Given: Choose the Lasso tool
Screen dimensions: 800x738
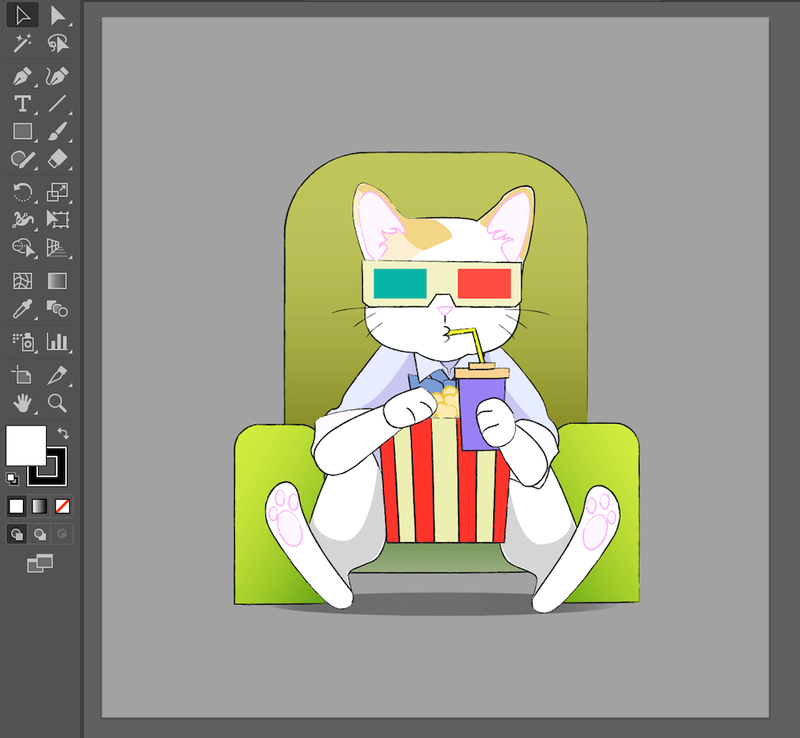Looking at the screenshot, I should tap(58, 43).
